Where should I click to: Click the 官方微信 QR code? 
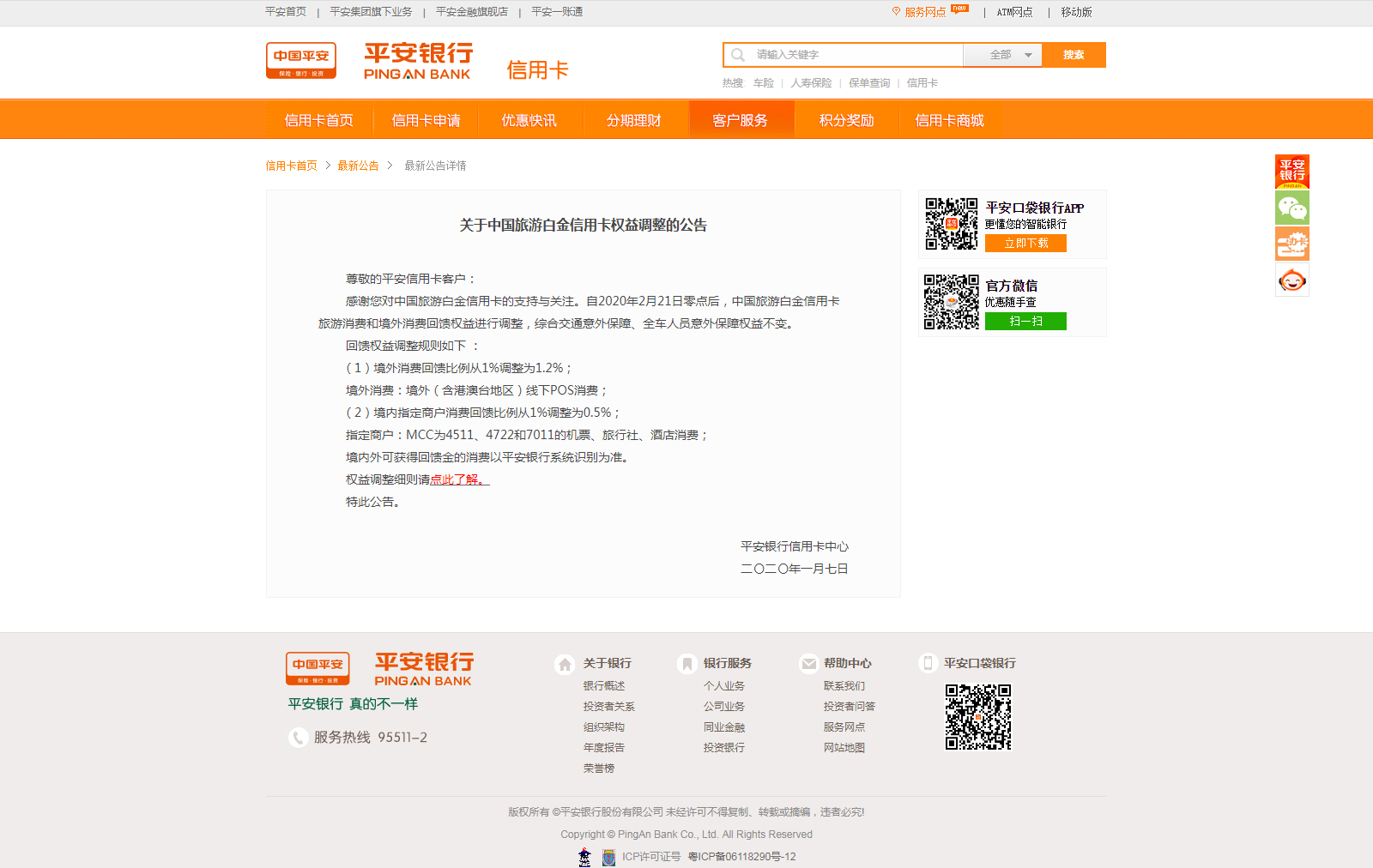click(951, 302)
